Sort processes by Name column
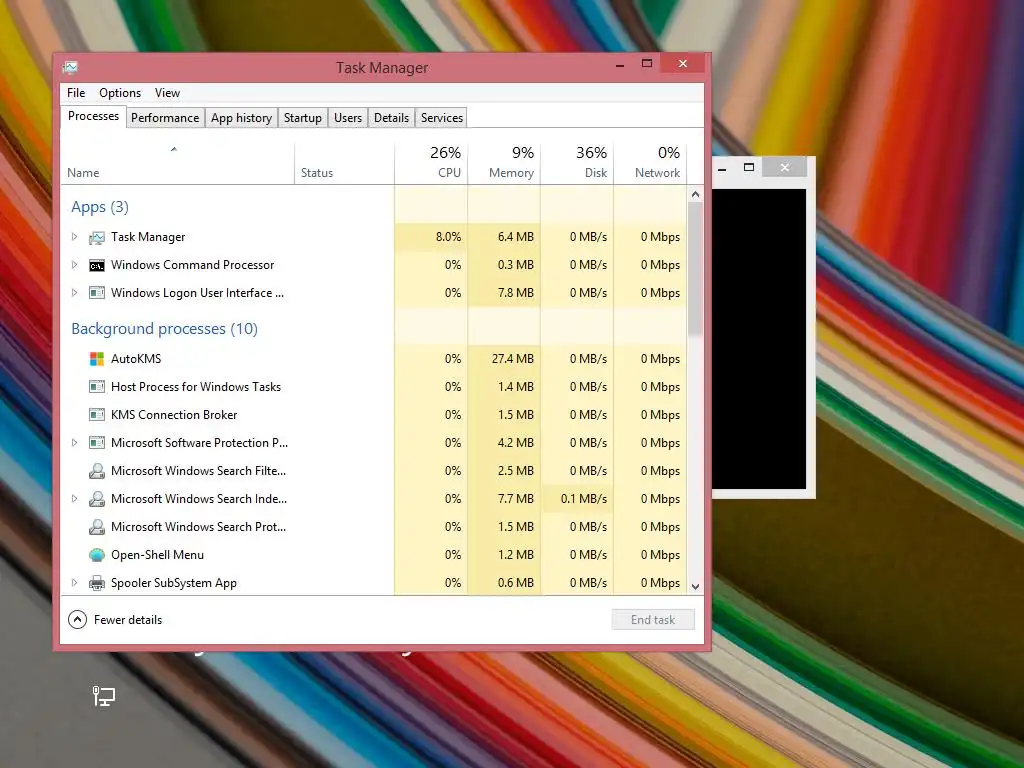Screen dimensions: 1024x768 [x=178, y=162]
